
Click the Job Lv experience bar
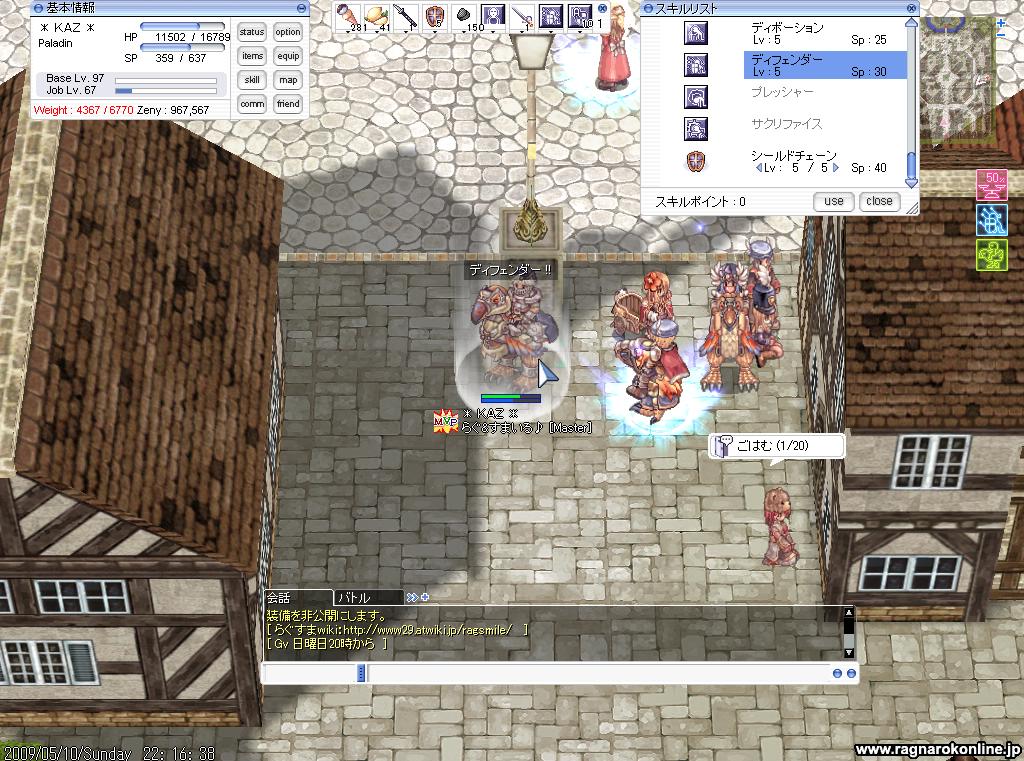coord(166,91)
